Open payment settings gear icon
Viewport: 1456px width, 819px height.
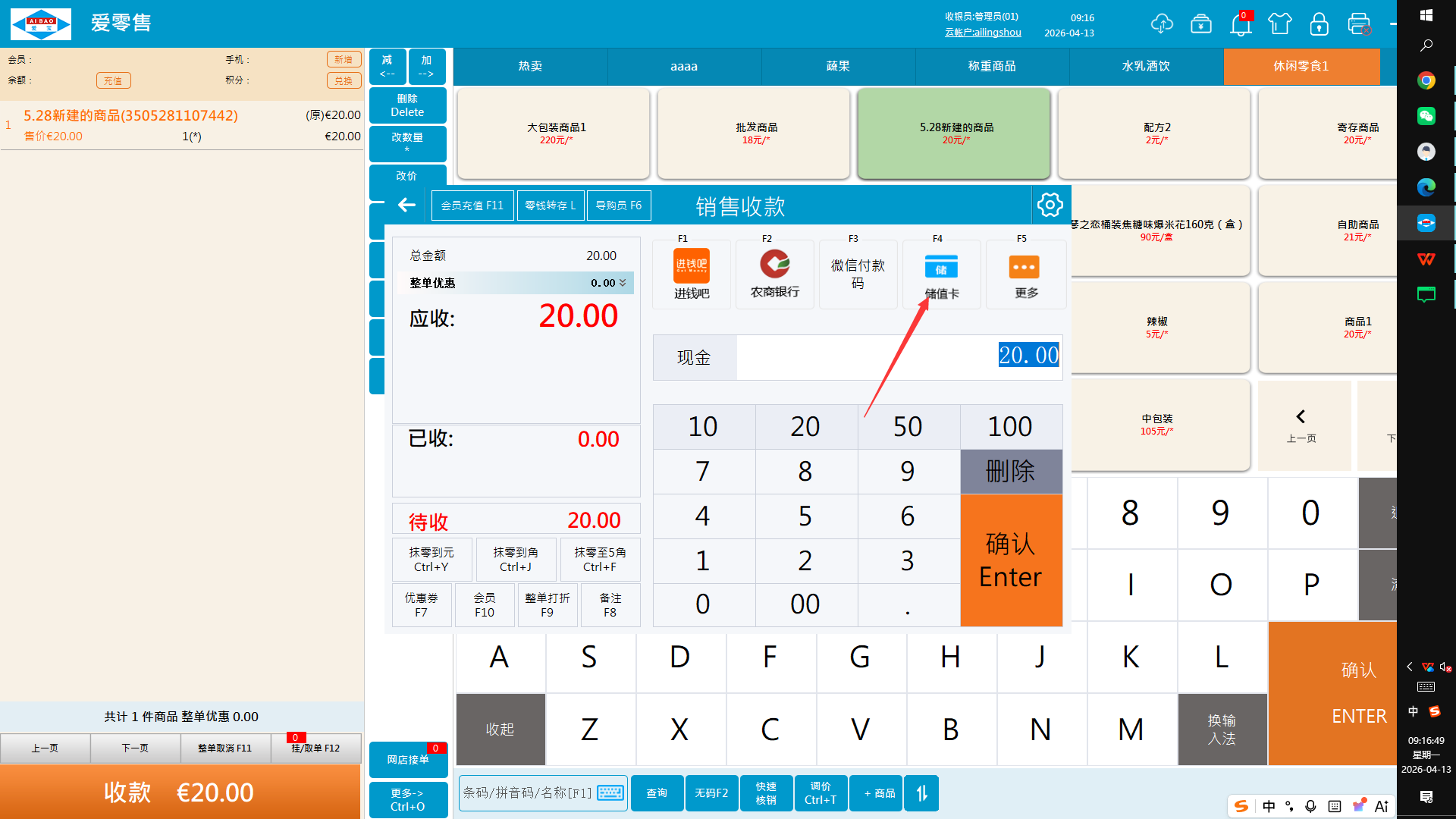tap(1050, 205)
